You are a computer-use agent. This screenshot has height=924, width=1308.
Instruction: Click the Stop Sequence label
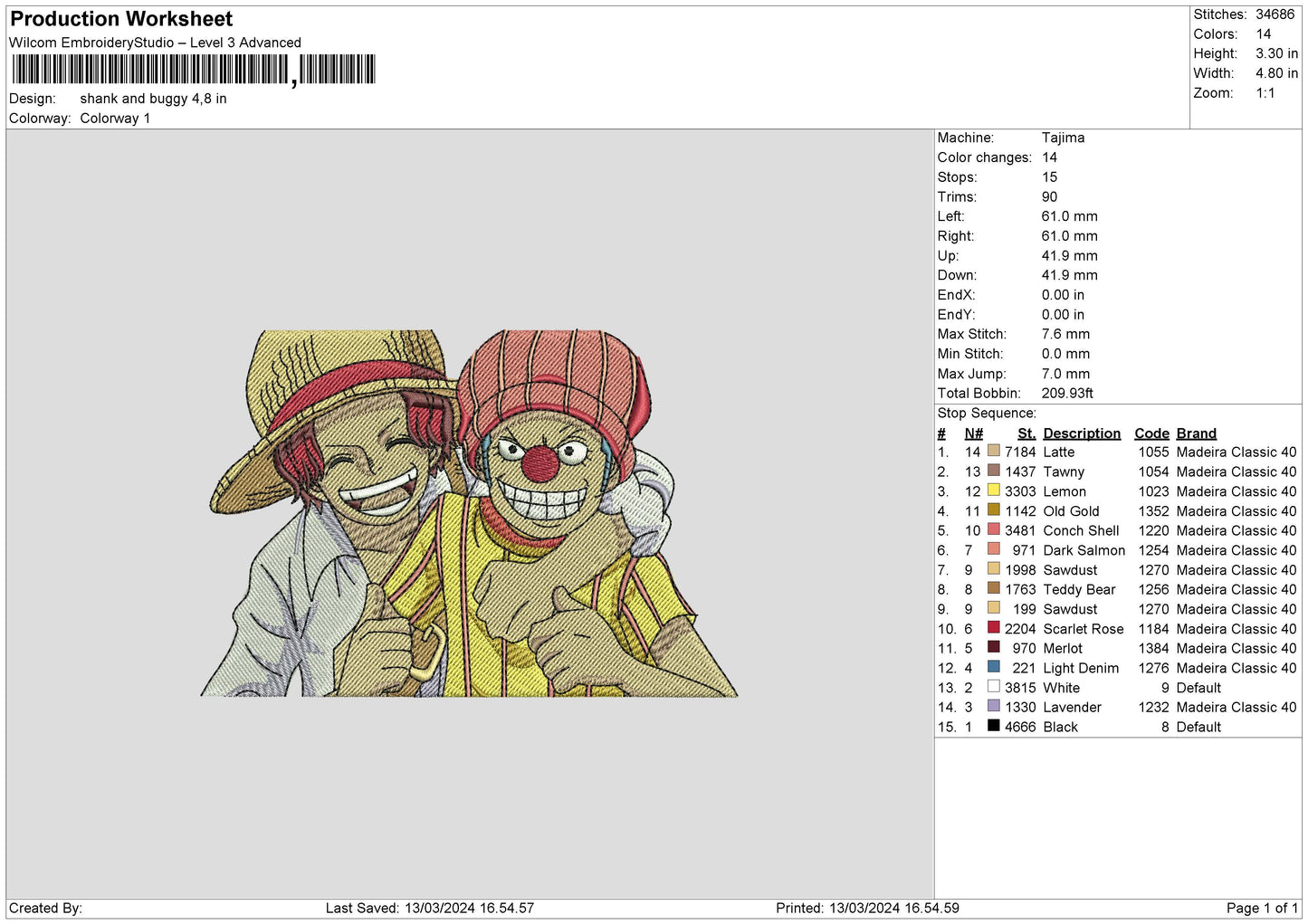(x=987, y=413)
